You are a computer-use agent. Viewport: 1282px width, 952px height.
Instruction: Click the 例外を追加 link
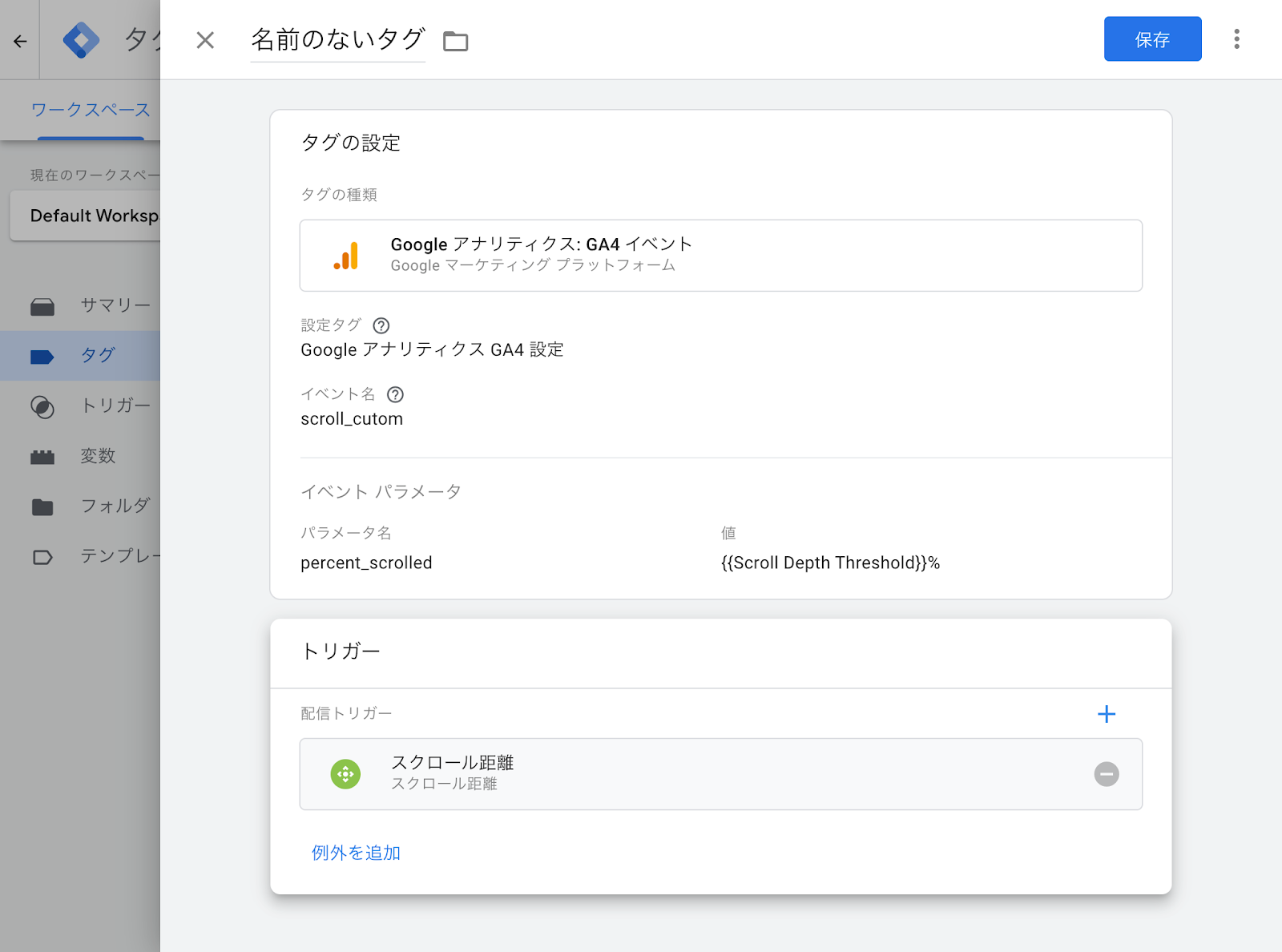[356, 853]
